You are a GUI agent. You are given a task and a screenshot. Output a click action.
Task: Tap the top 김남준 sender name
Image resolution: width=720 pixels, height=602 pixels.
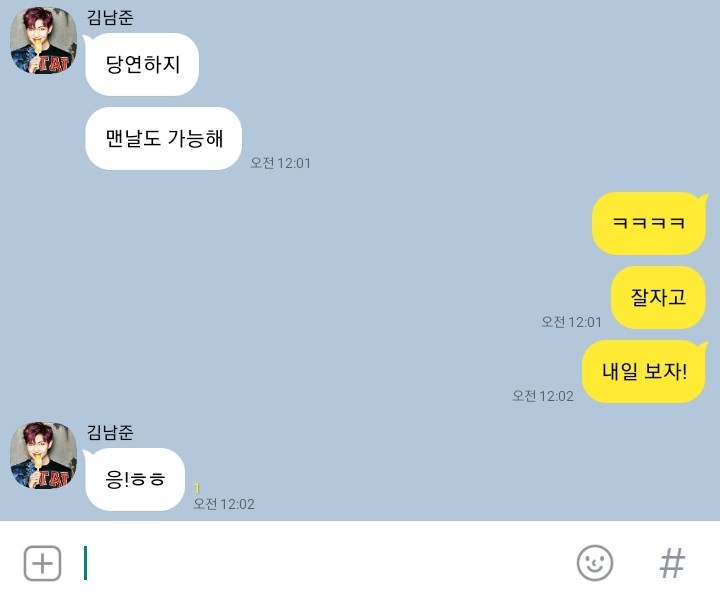(x=110, y=17)
